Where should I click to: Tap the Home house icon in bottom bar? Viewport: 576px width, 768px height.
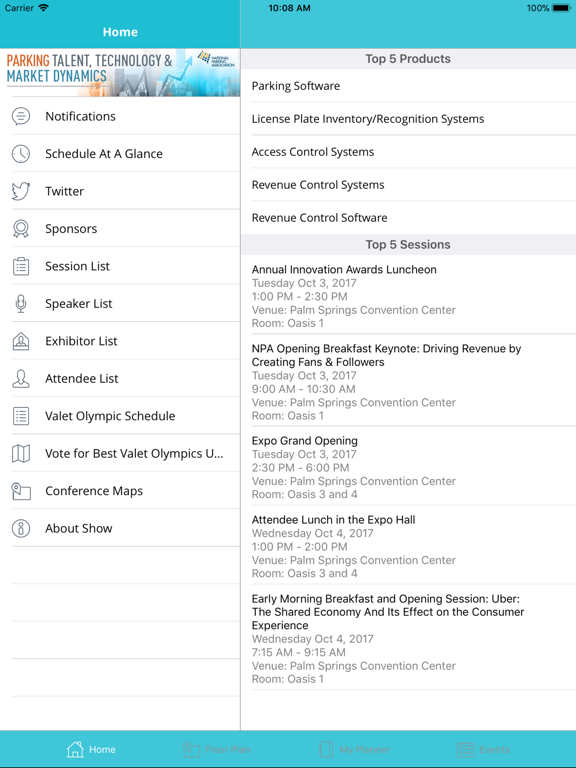pyautogui.click(x=75, y=749)
